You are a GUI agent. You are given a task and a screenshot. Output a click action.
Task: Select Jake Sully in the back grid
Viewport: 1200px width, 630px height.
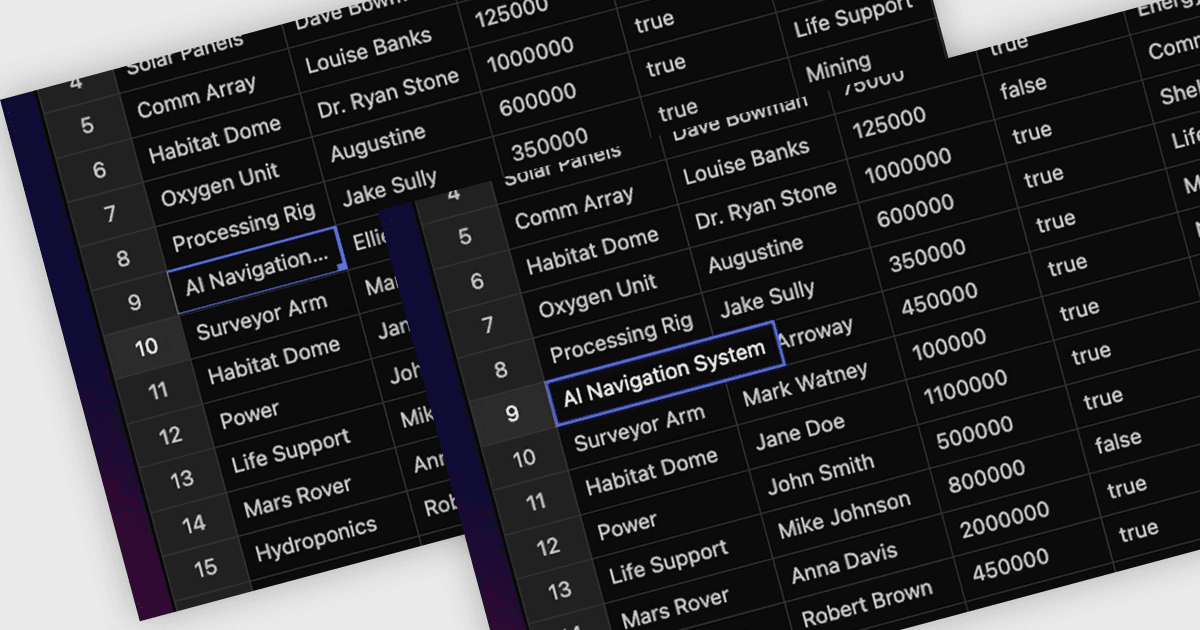click(390, 189)
